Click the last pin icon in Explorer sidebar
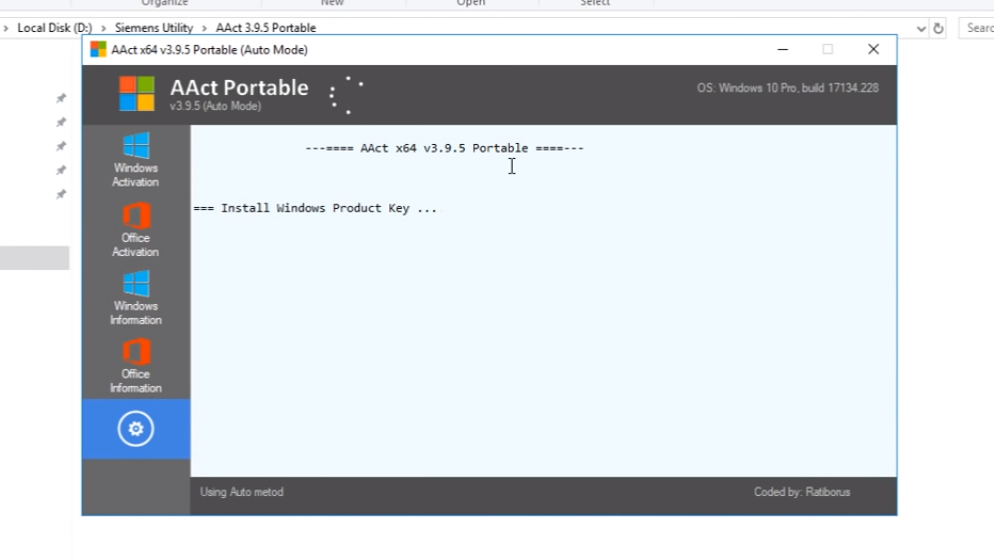 (61, 194)
